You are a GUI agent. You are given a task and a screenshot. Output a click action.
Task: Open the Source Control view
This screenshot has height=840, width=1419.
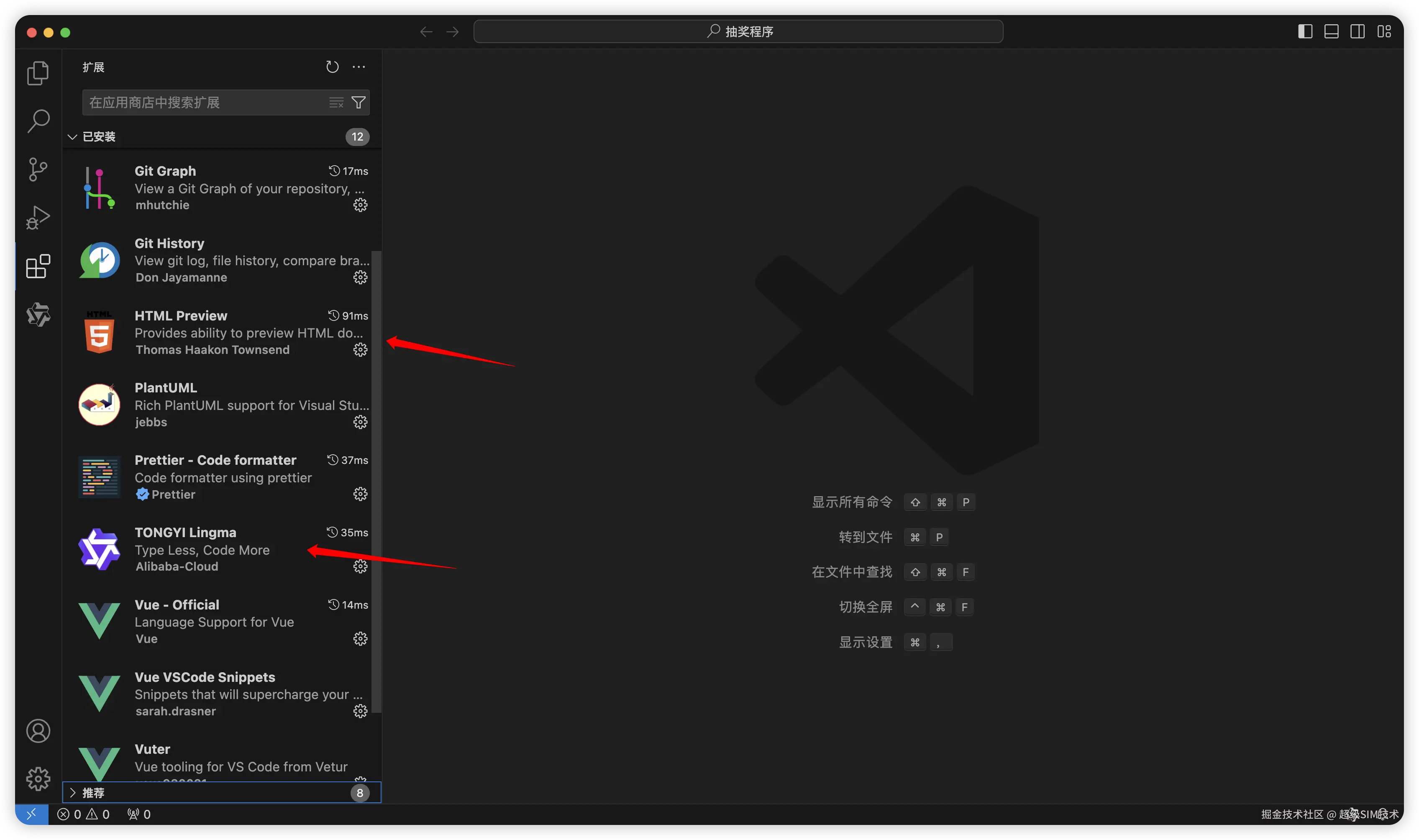[x=38, y=169]
